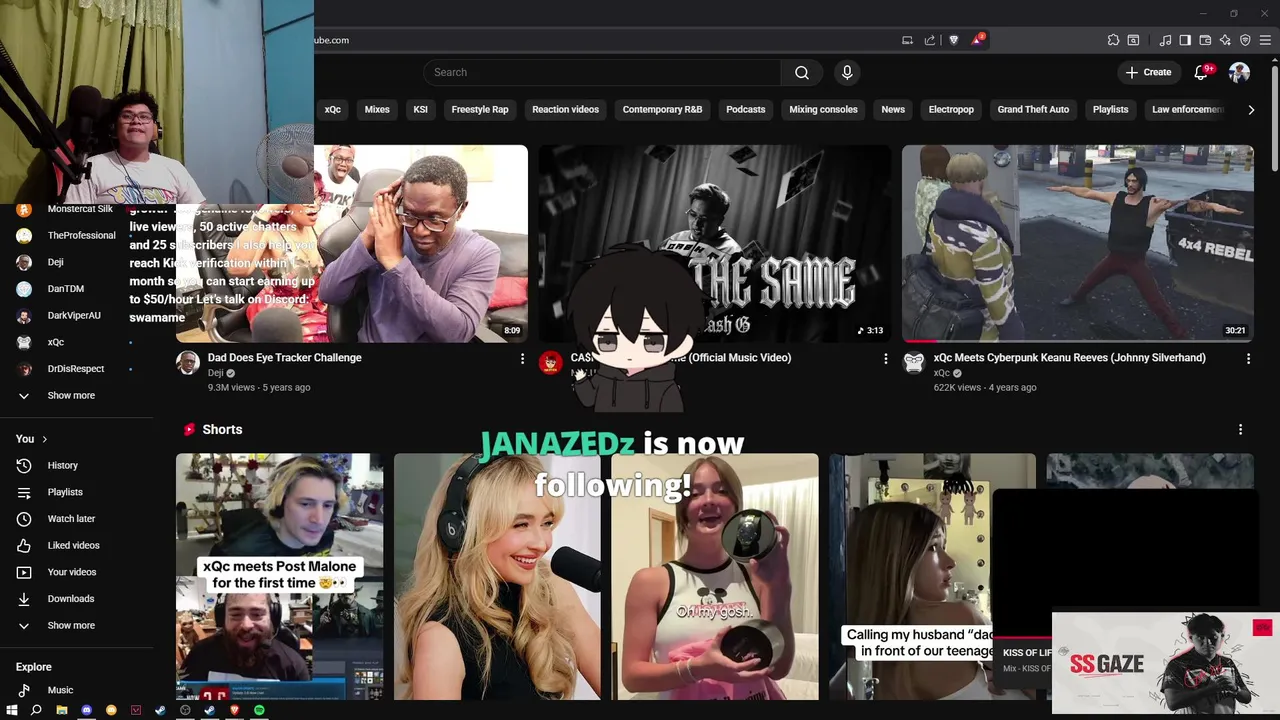Open Brave Rewards triangle icon

[x=977, y=40]
